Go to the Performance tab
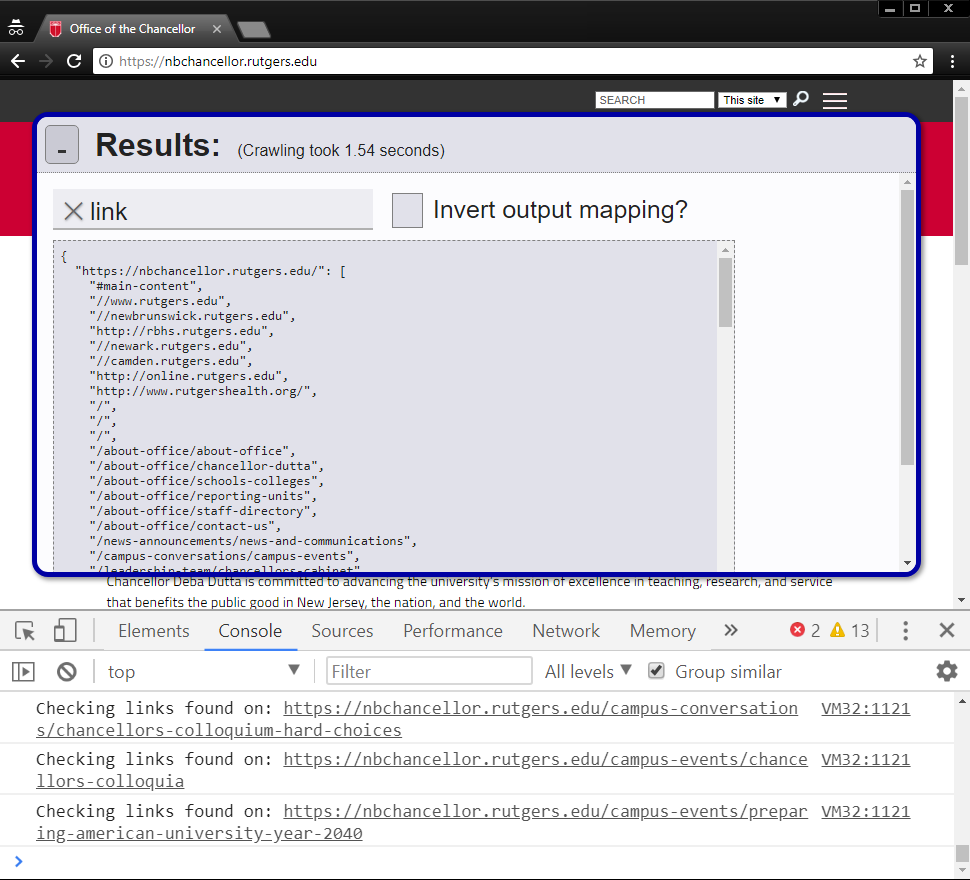 tap(453, 631)
